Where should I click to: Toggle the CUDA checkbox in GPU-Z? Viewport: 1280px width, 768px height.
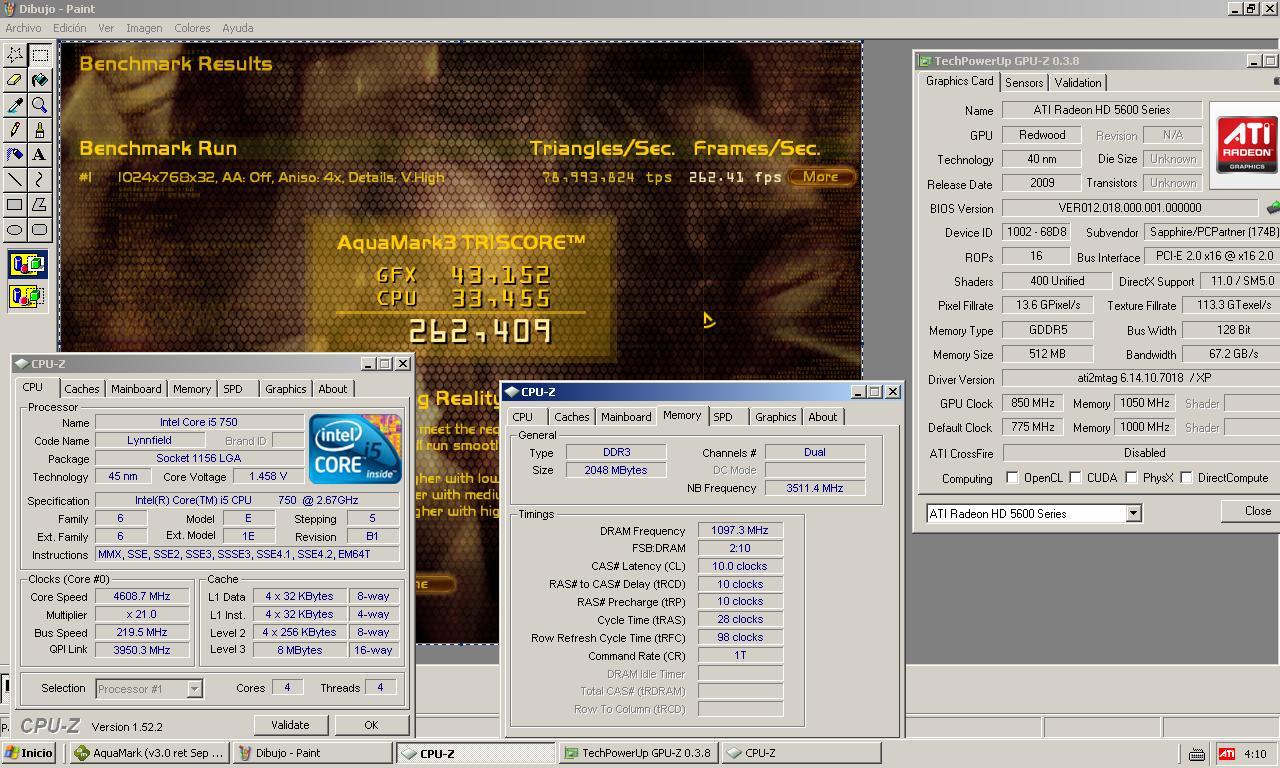coord(1075,478)
